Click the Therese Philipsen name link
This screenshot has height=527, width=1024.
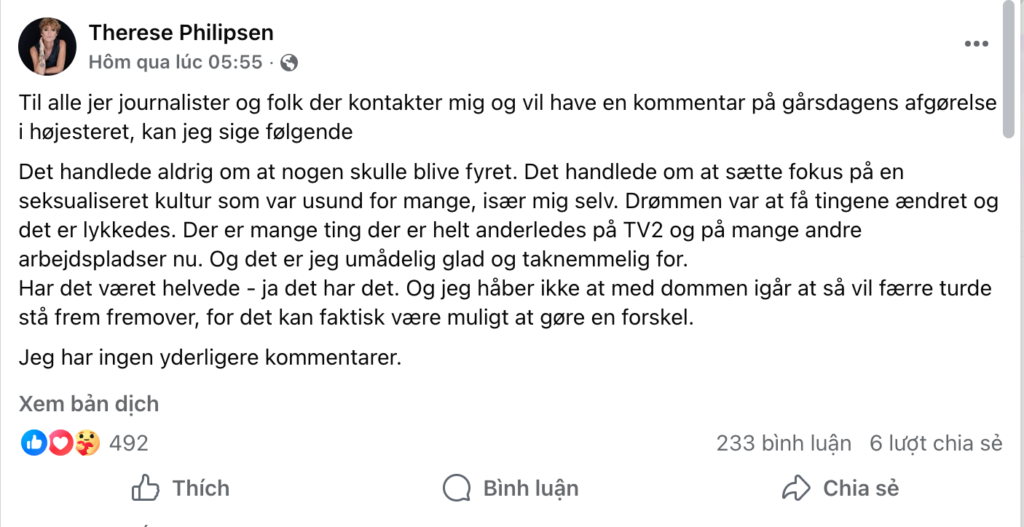point(181,33)
